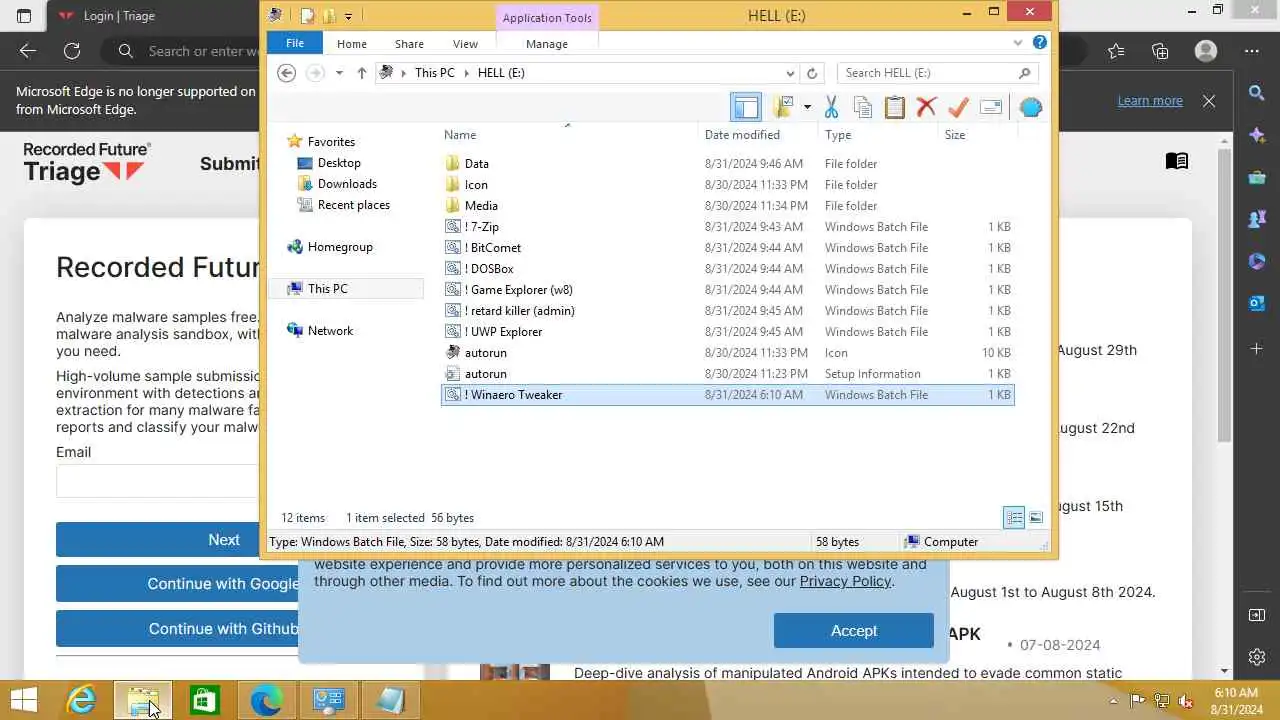Click the red X Delete icon
This screenshot has width=1280, height=720.
926,107
